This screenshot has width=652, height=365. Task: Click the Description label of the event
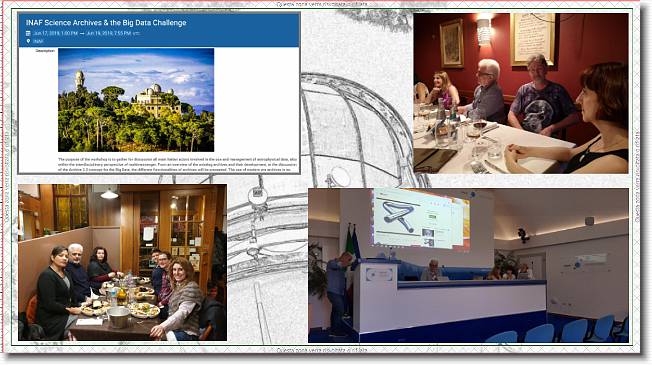pos(45,51)
